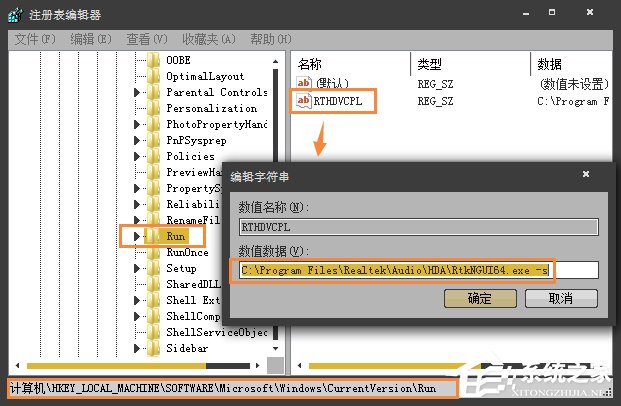Select the Sidebar folder icon
The width and height of the screenshot is (621, 406).
[x=153, y=348]
